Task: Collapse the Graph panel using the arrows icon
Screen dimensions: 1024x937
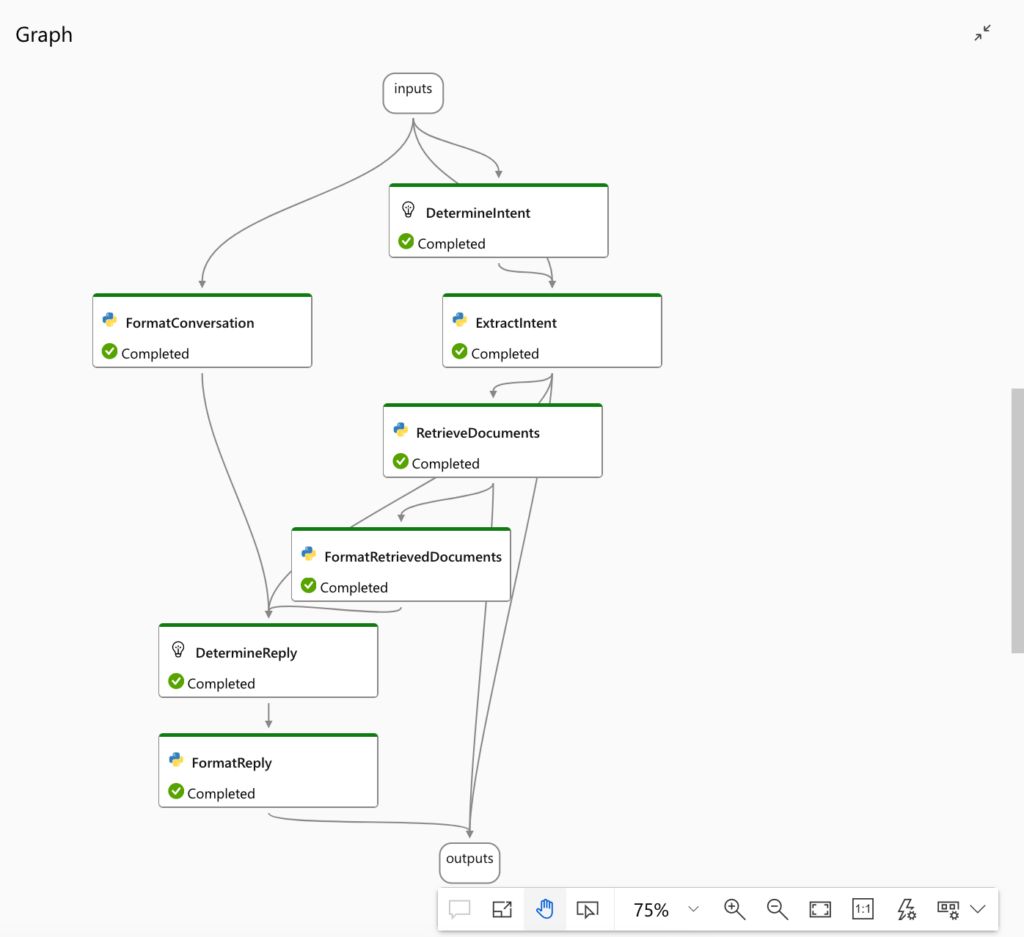Action: (x=982, y=33)
